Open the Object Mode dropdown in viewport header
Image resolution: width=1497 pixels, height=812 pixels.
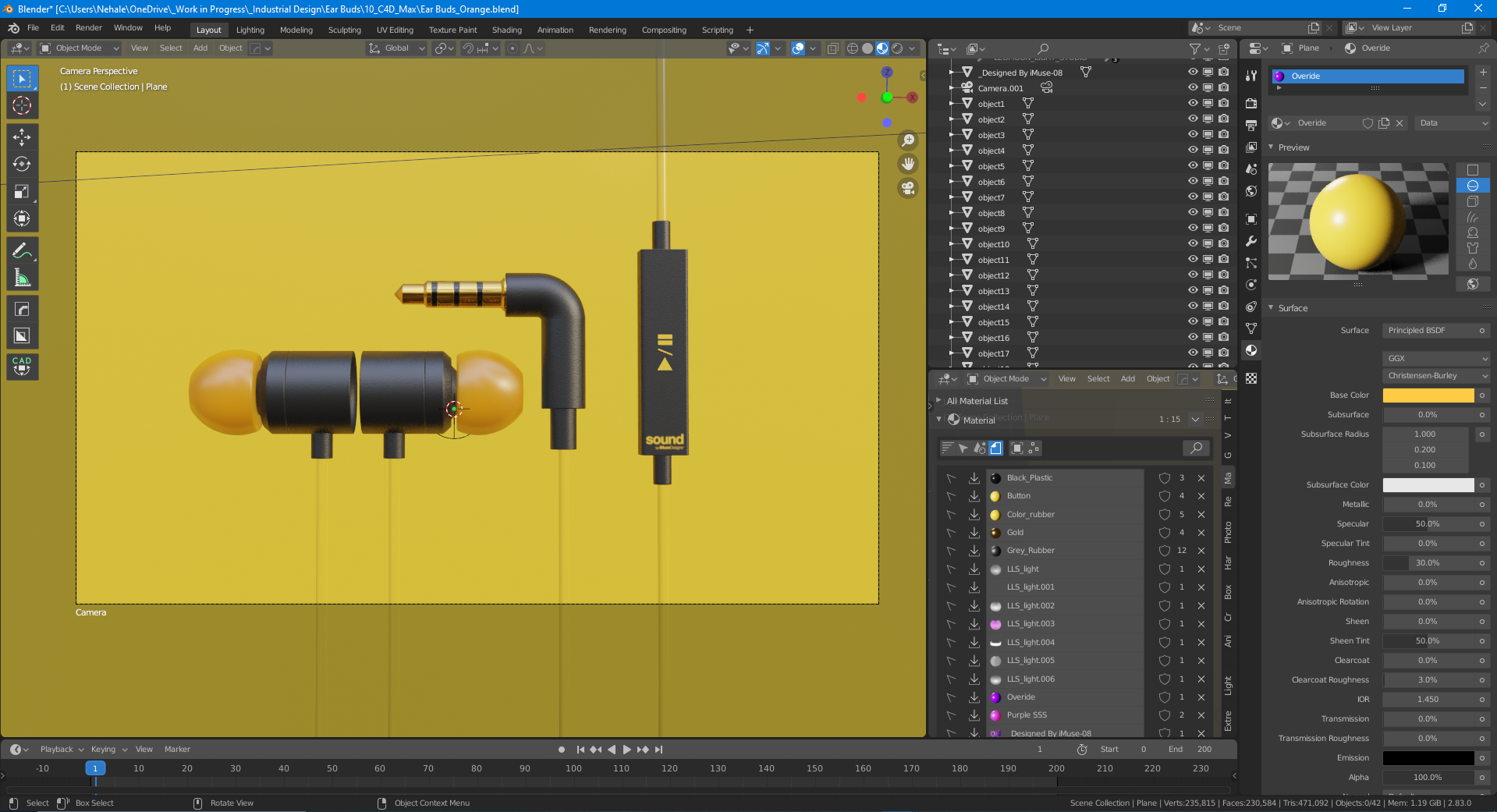[x=79, y=48]
